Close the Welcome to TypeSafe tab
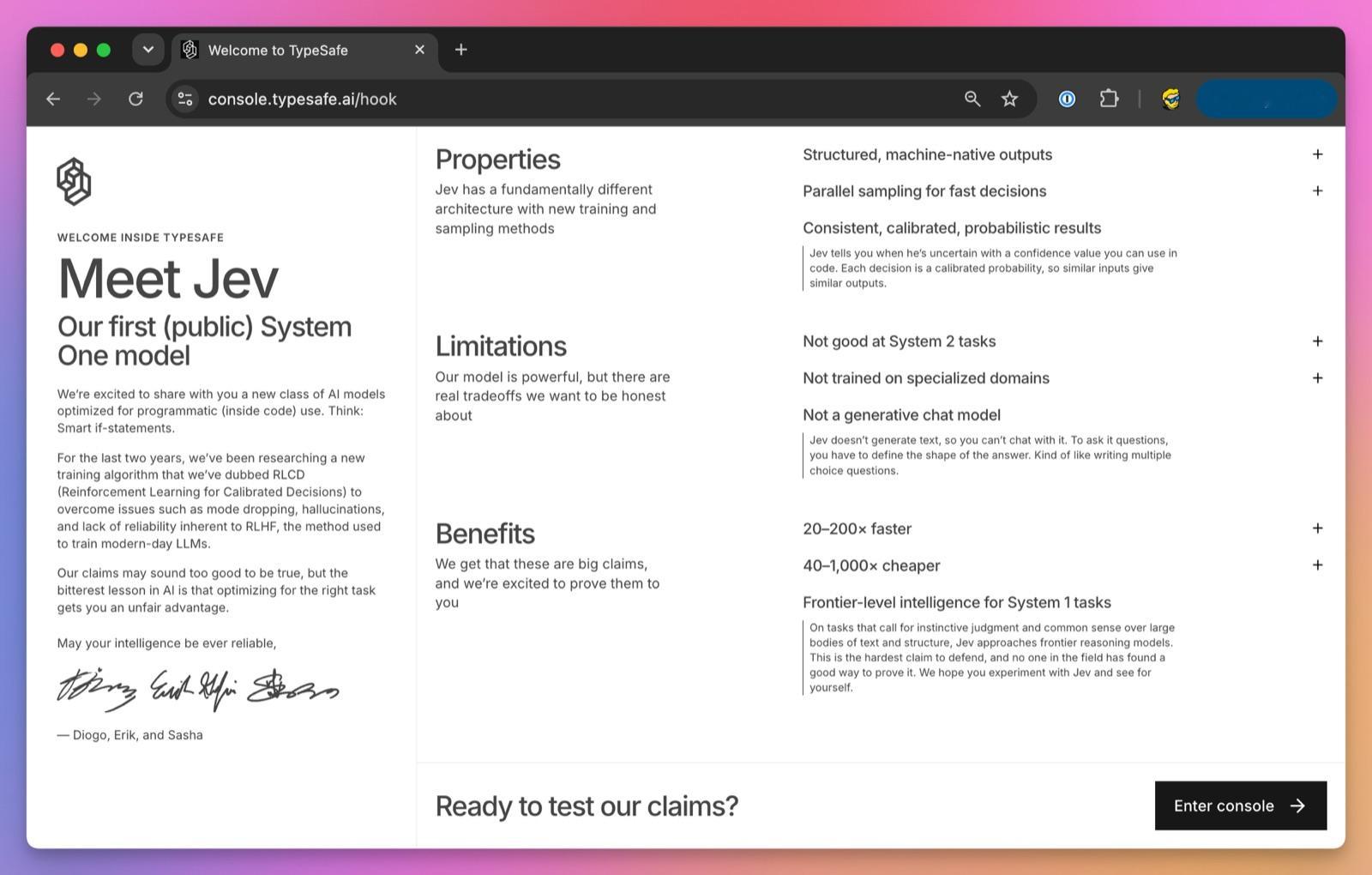 419,50
